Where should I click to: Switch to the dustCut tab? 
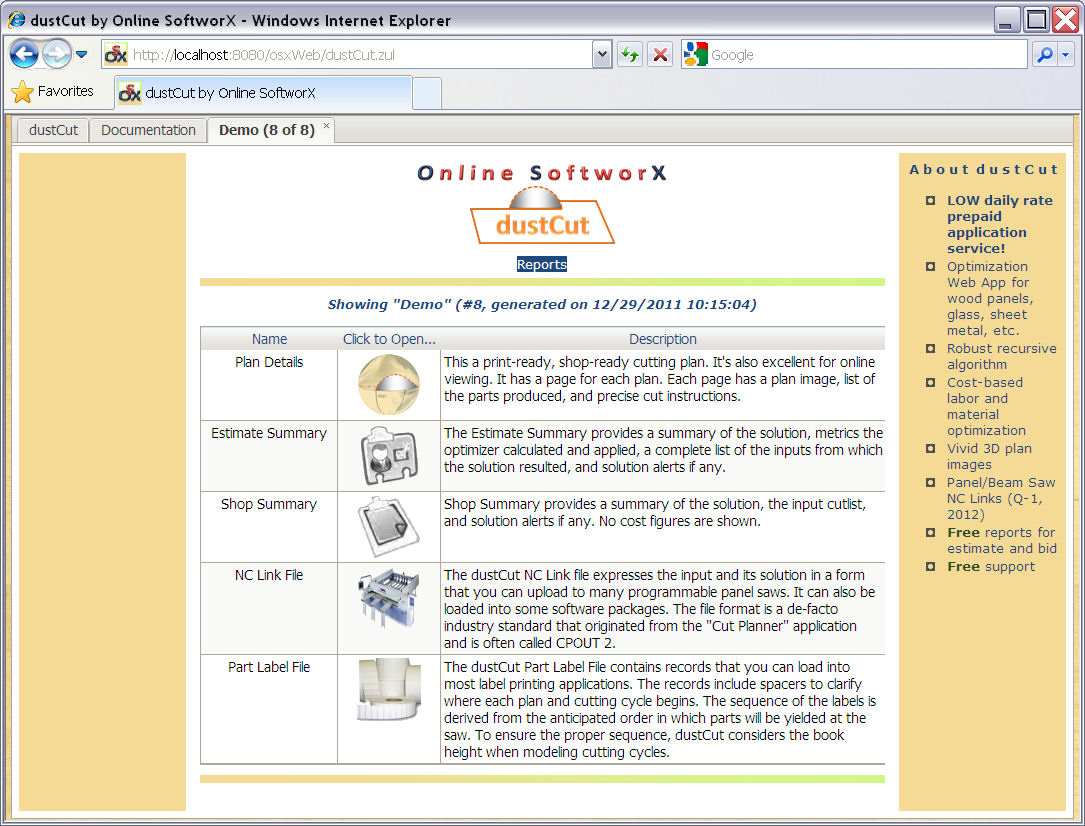tap(53, 130)
